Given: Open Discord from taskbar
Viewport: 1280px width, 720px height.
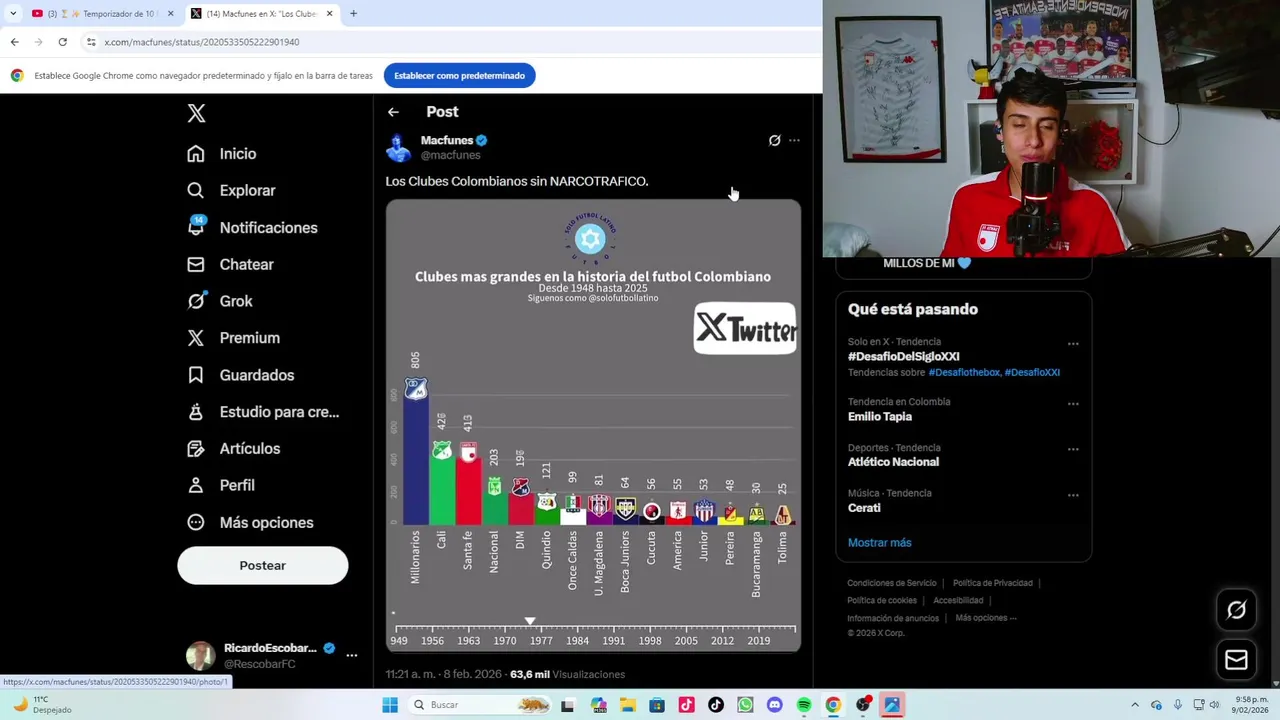Looking at the screenshot, I should click(x=774, y=705).
